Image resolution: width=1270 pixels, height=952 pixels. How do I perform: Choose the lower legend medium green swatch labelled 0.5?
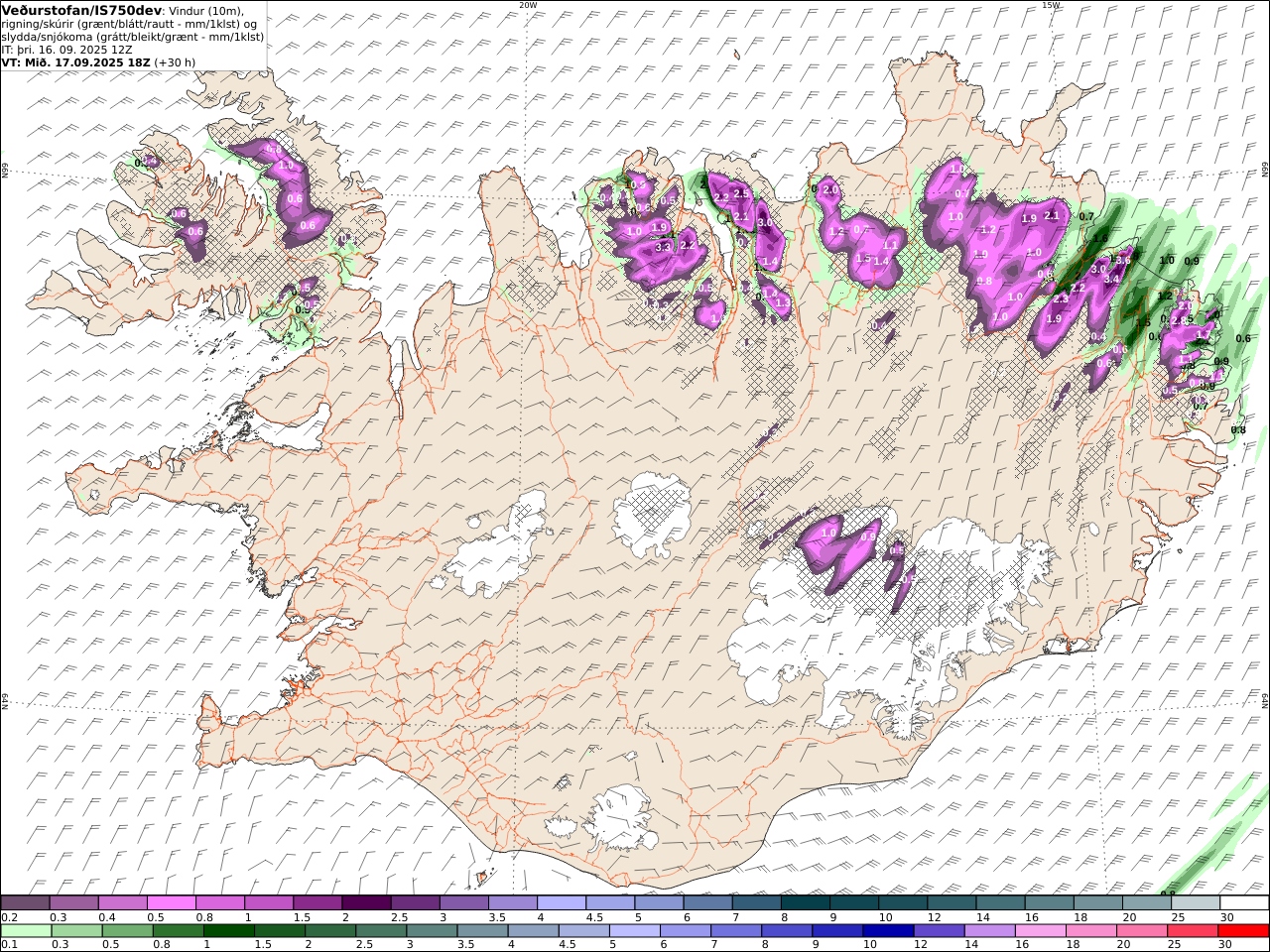[128, 931]
